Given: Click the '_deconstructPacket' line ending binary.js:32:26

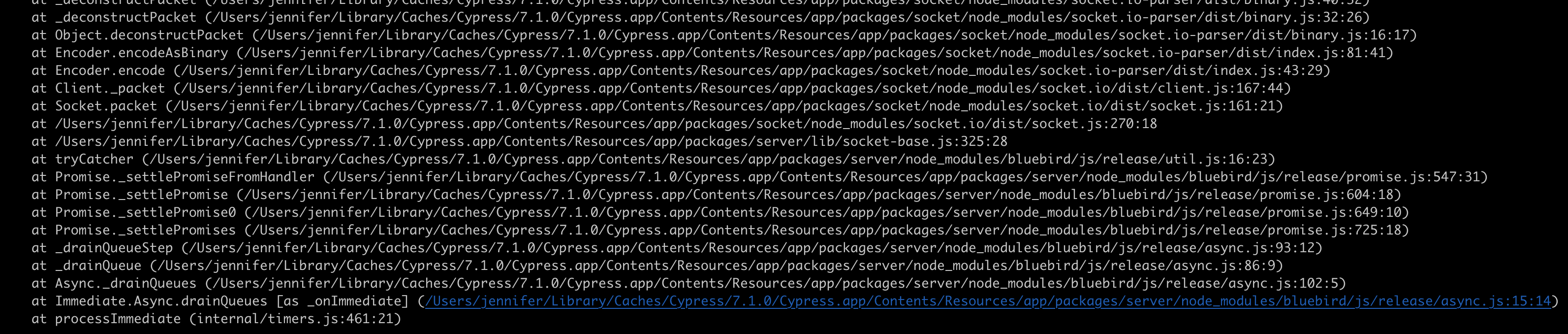Looking at the screenshot, I should click(701, 18).
